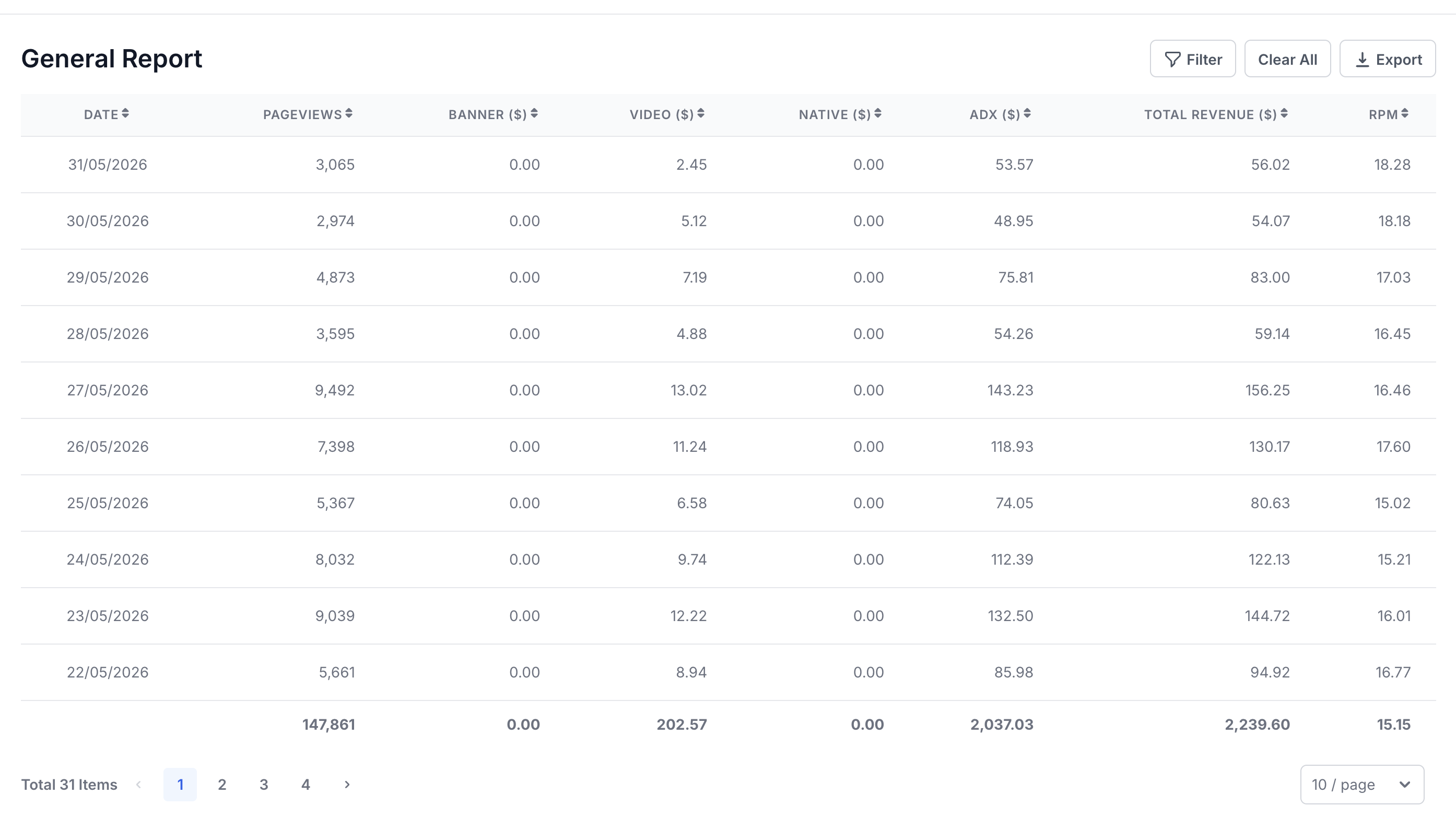Select the date 26/05/2026
This screenshot has height=818, width=1456.
click(x=108, y=447)
